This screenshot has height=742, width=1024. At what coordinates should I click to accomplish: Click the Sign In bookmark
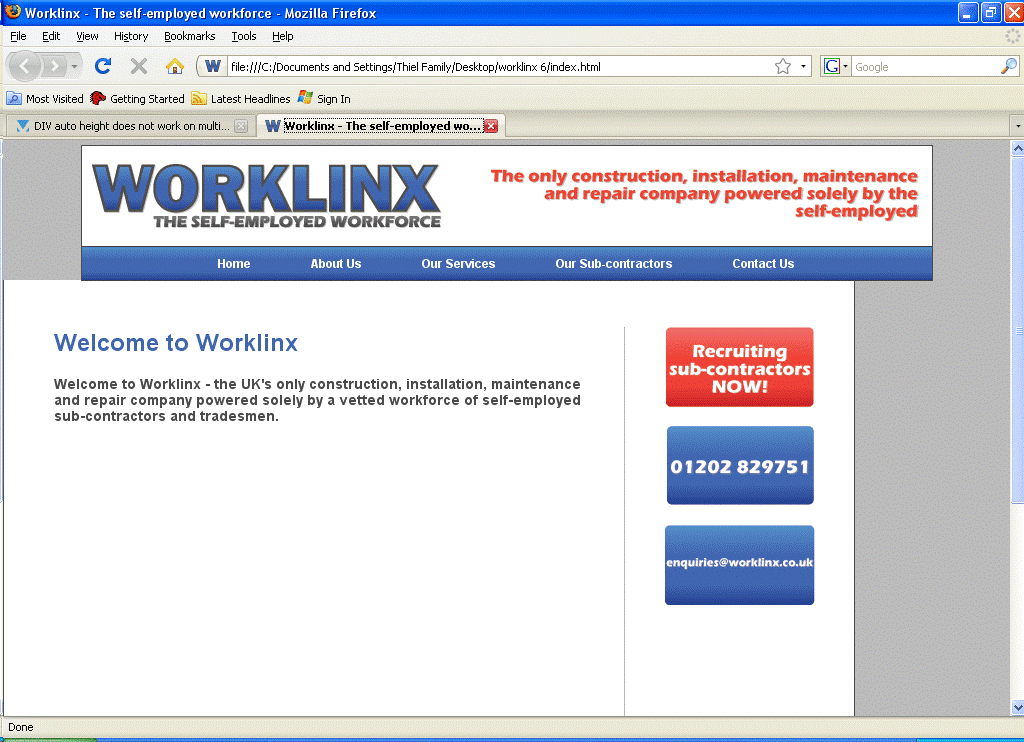[325, 99]
